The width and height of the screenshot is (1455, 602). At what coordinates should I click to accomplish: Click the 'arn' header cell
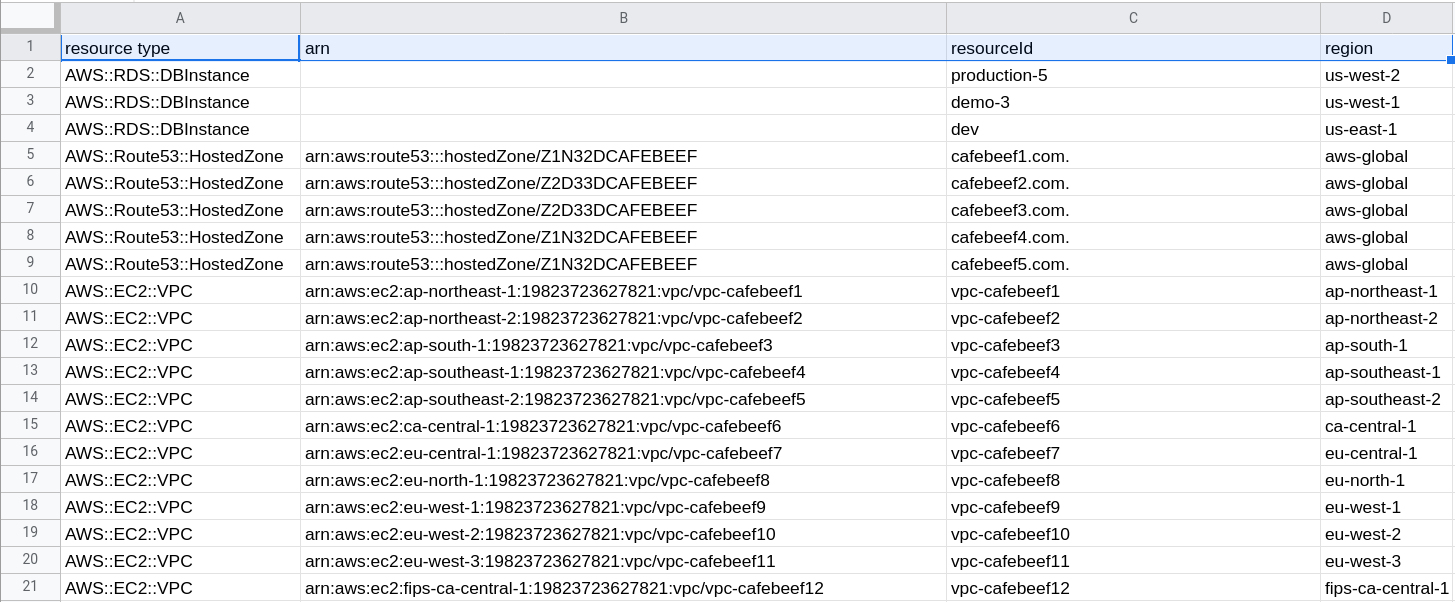pyautogui.click(x=623, y=47)
